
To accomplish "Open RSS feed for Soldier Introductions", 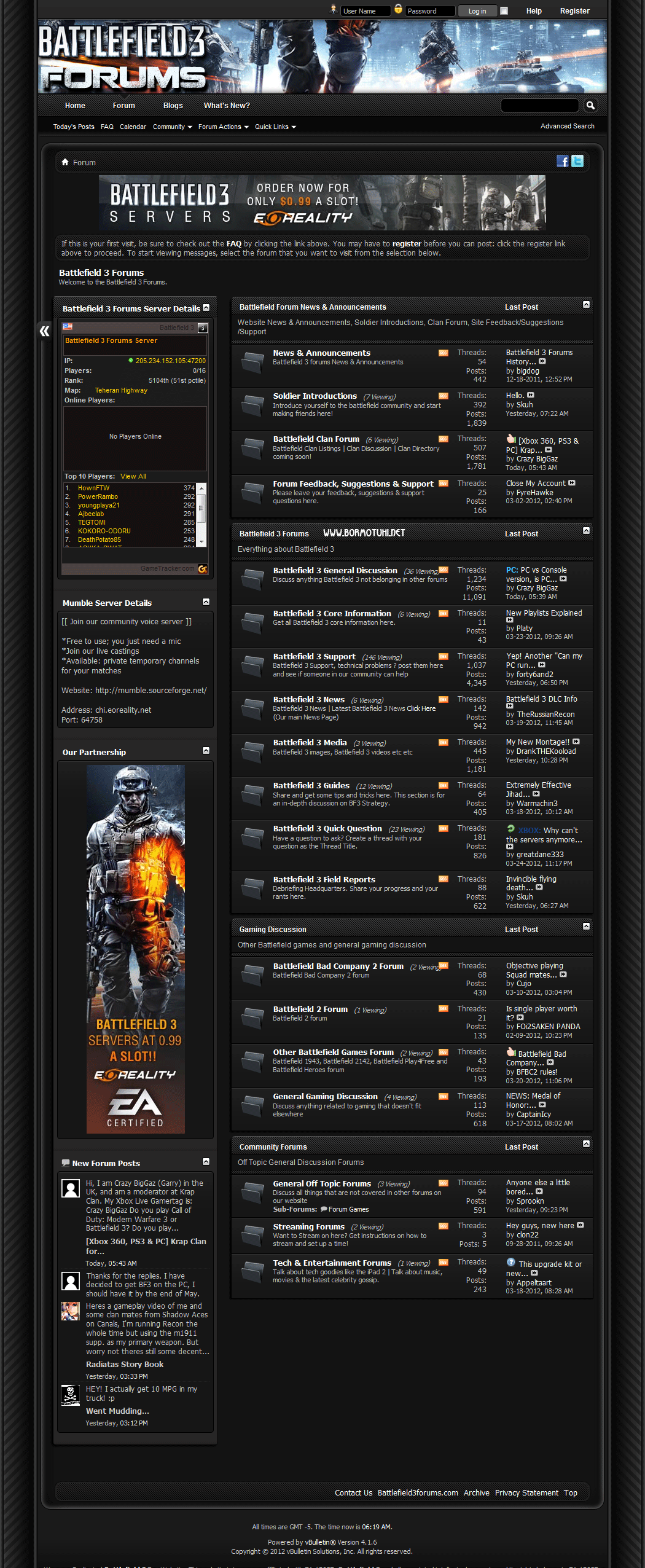I will click(x=443, y=396).
